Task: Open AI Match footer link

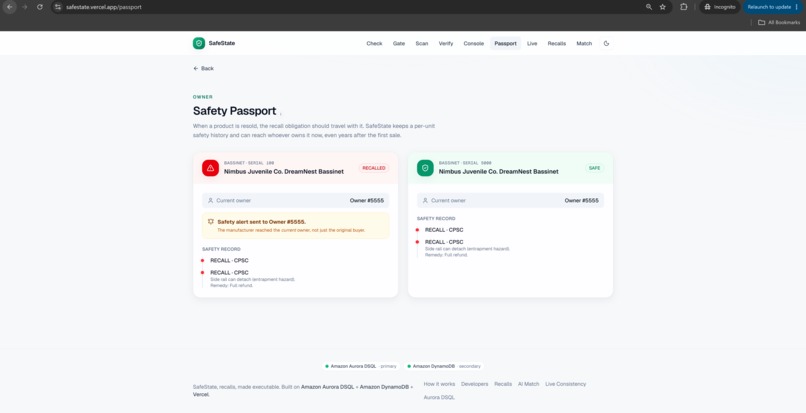Action: [528, 384]
